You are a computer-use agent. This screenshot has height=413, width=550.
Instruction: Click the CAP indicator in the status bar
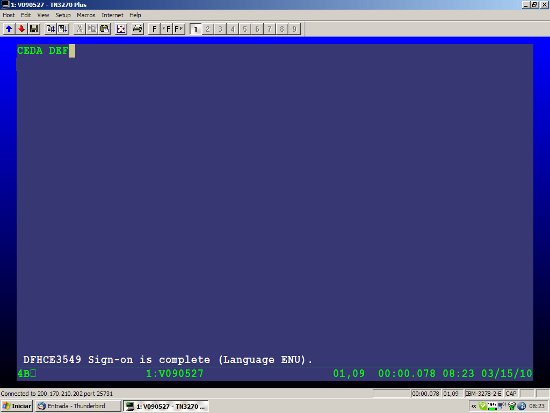511,394
